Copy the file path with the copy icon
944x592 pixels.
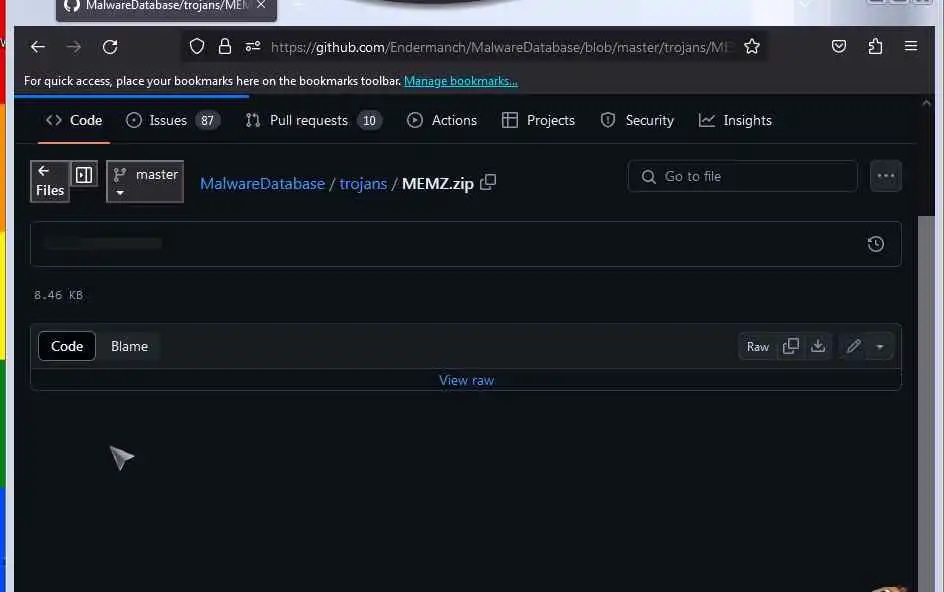click(x=488, y=182)
